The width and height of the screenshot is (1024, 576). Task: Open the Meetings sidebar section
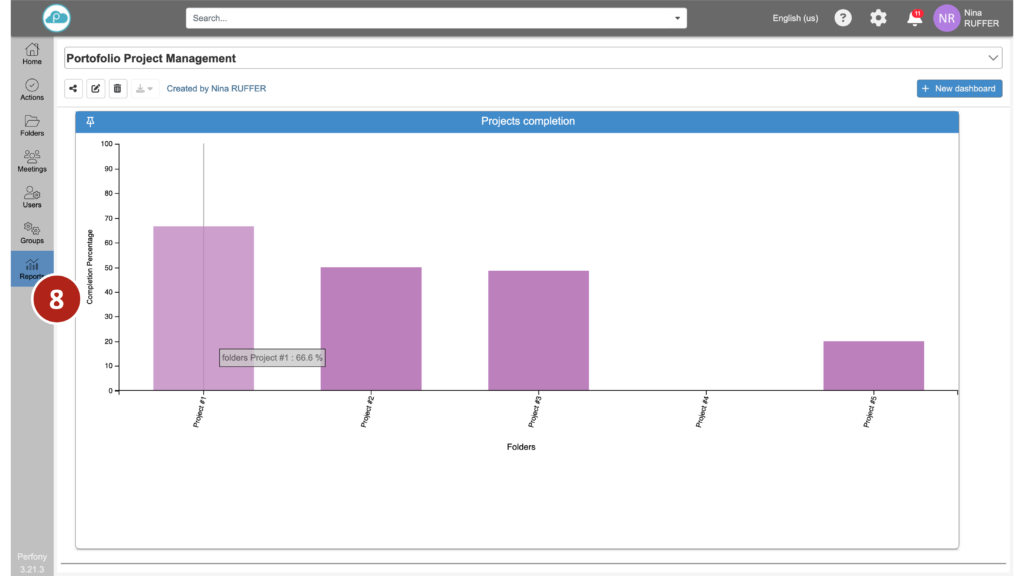(x=32, y=162)
